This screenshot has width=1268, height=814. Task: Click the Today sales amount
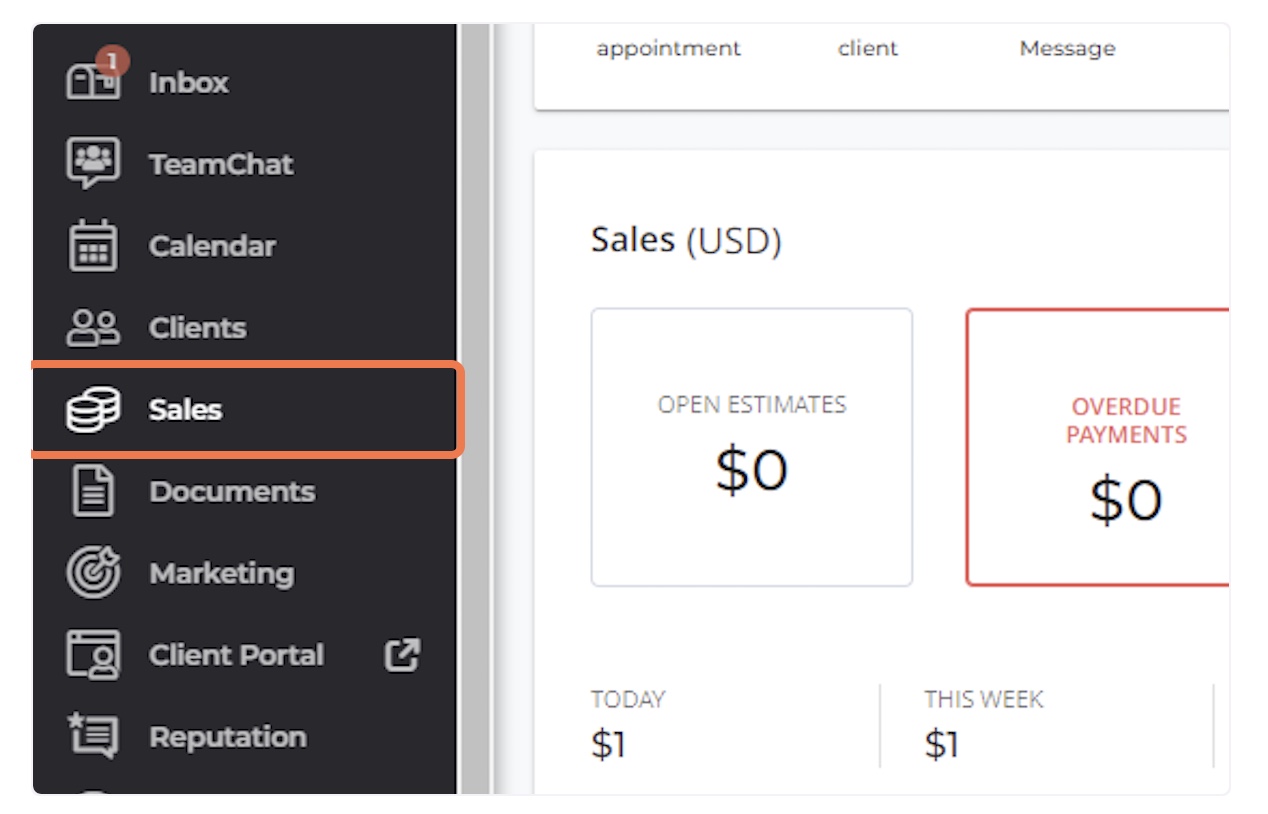(x=608, y=745)
